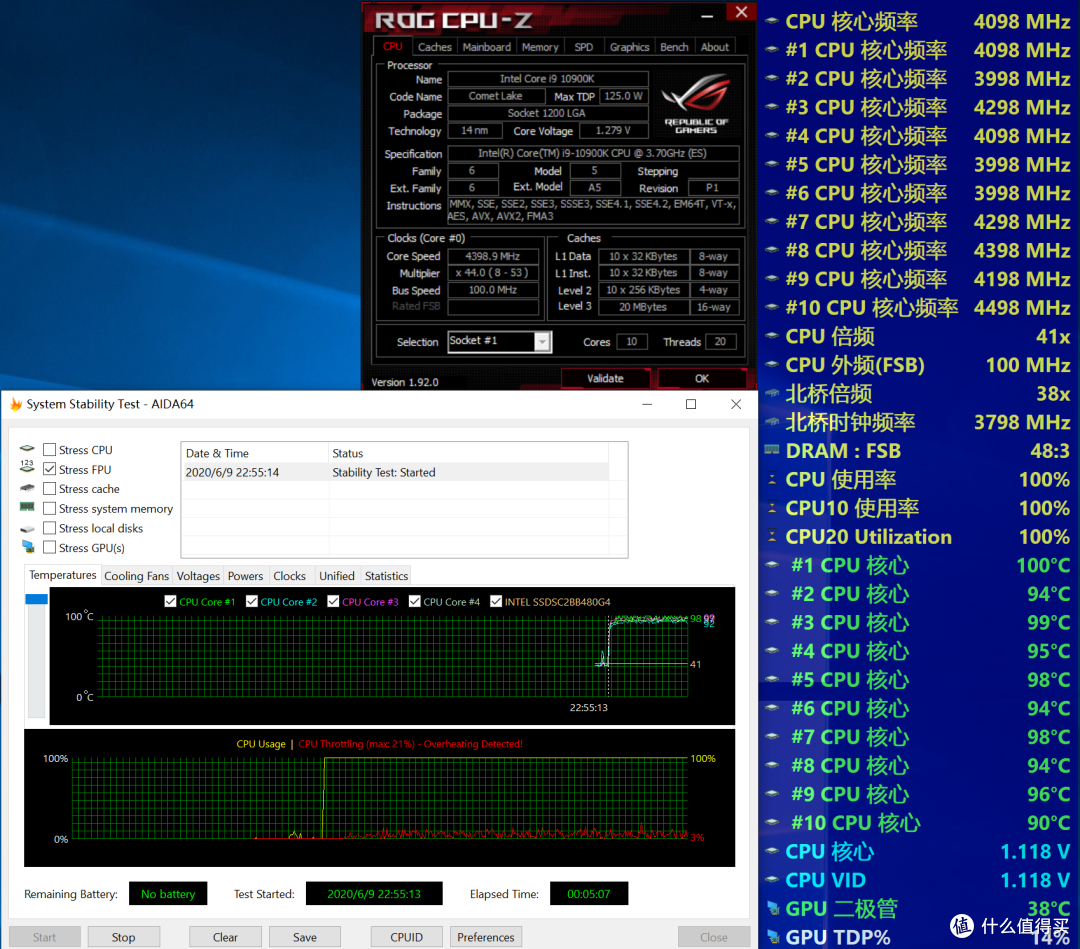Open the SPD tab in CPU-Z
Screen dimensions: 1080x949
tap(583, 47)
